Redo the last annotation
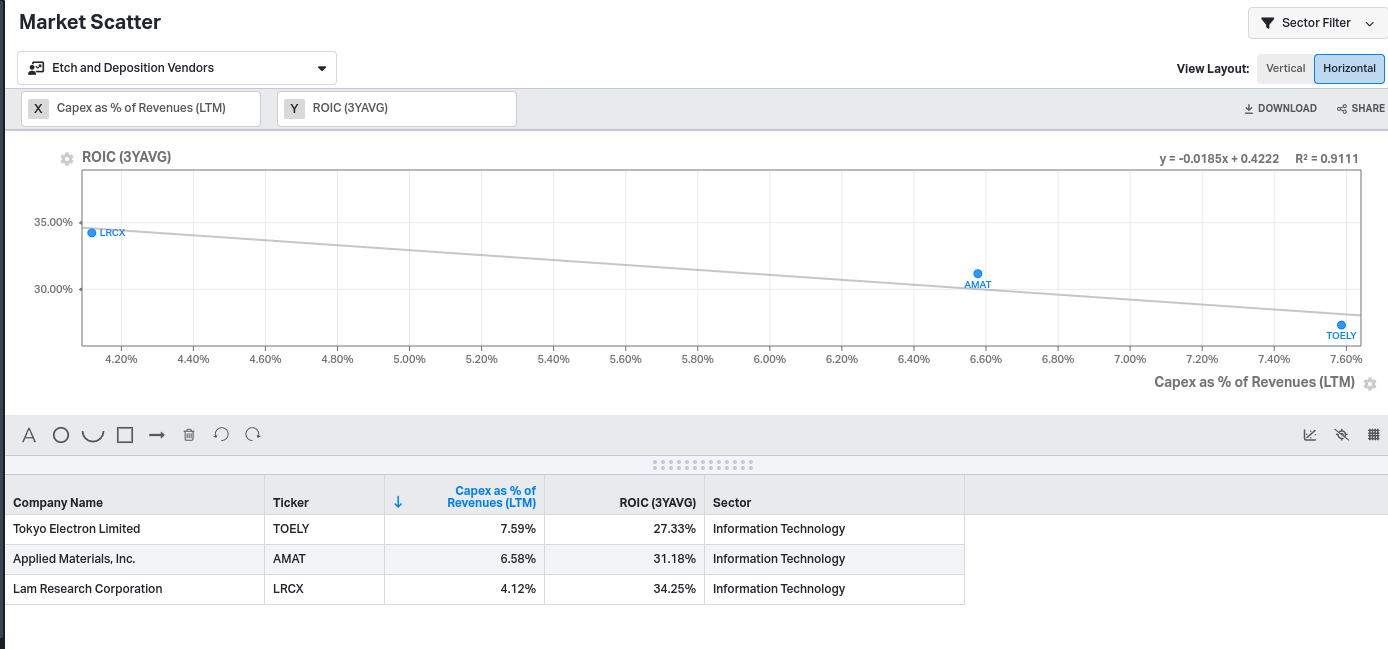Image resolution: width=1388 pixels, height=649 pixels. coord(253,434)
